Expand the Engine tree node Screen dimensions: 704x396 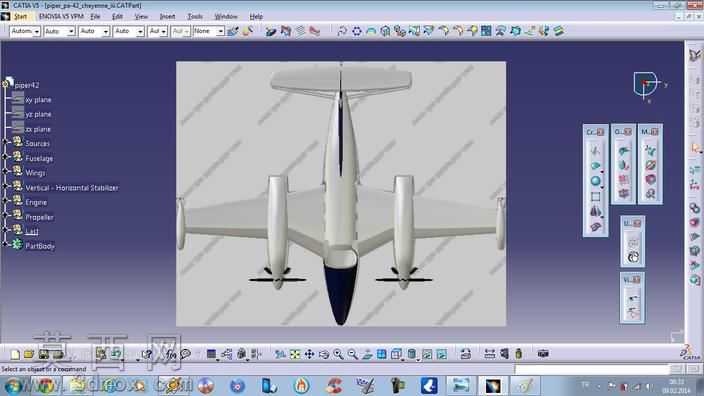pyautogui.click(x=5, y=202)
